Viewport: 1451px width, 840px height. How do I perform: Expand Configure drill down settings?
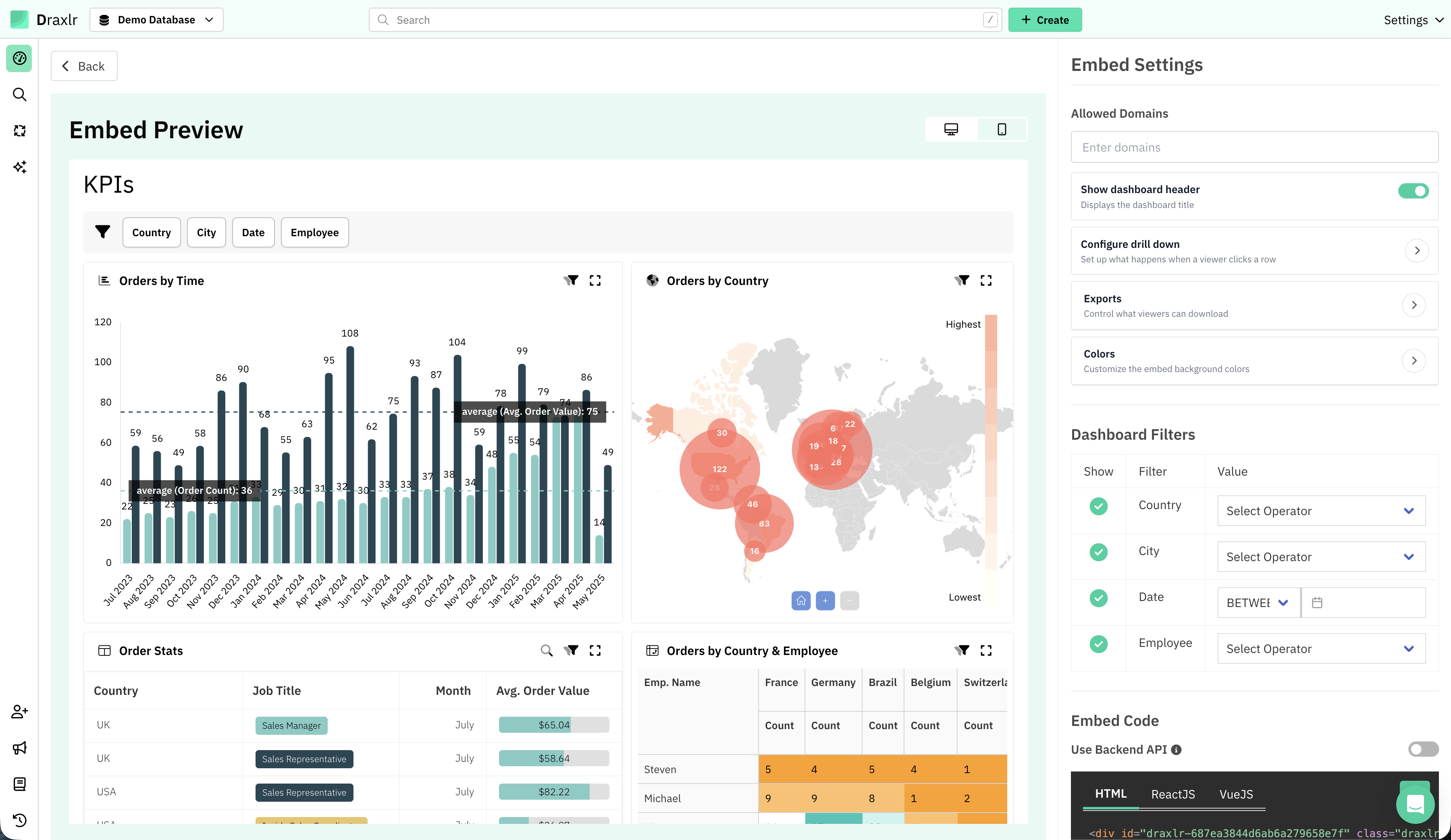click(x=1417, y=250)
